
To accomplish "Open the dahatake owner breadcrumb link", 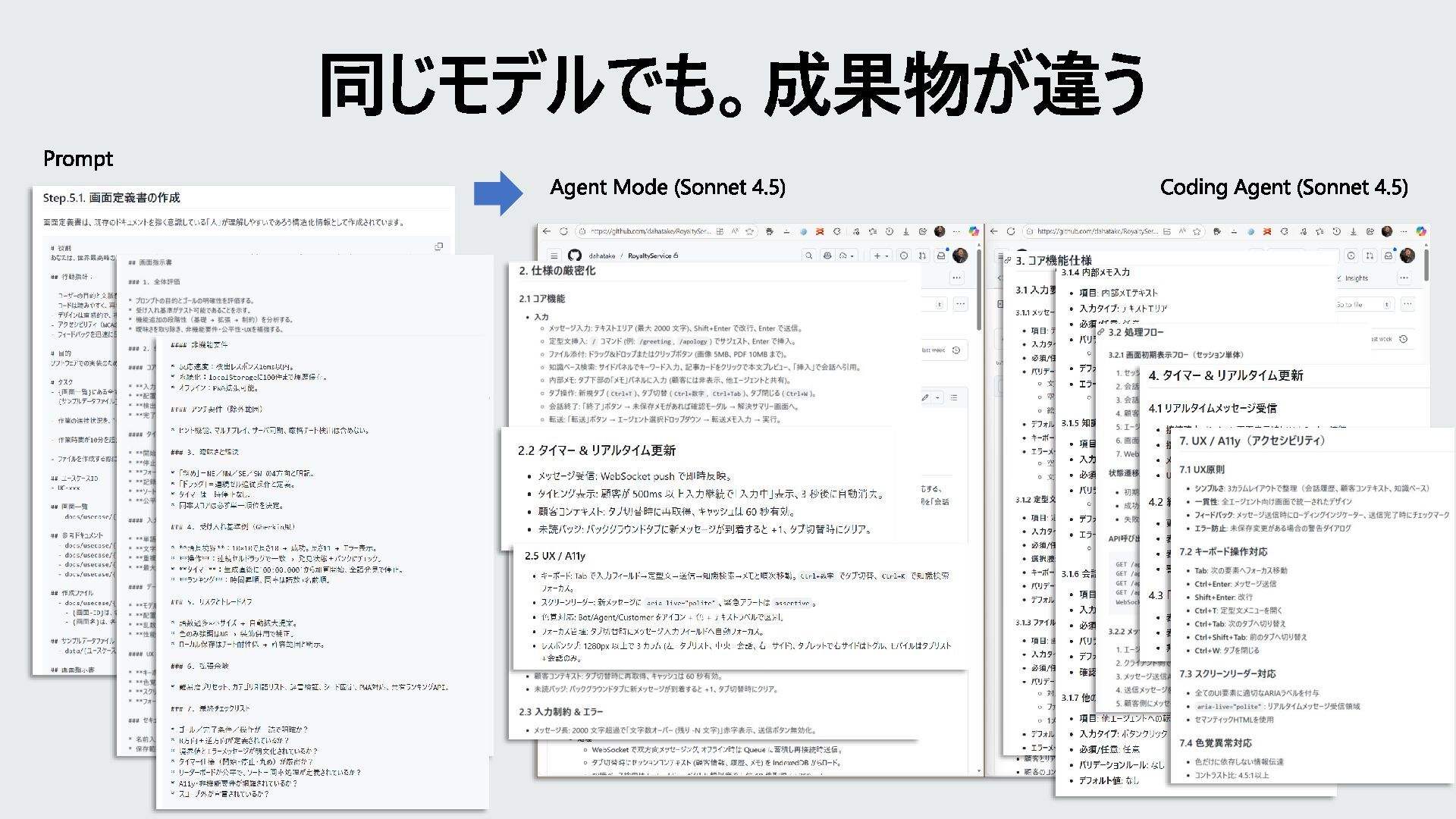I will click(x=601, y=256).
